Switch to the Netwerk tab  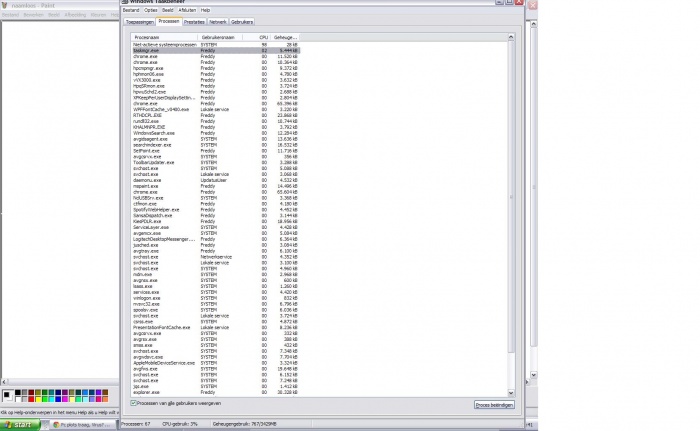[218, 22]
